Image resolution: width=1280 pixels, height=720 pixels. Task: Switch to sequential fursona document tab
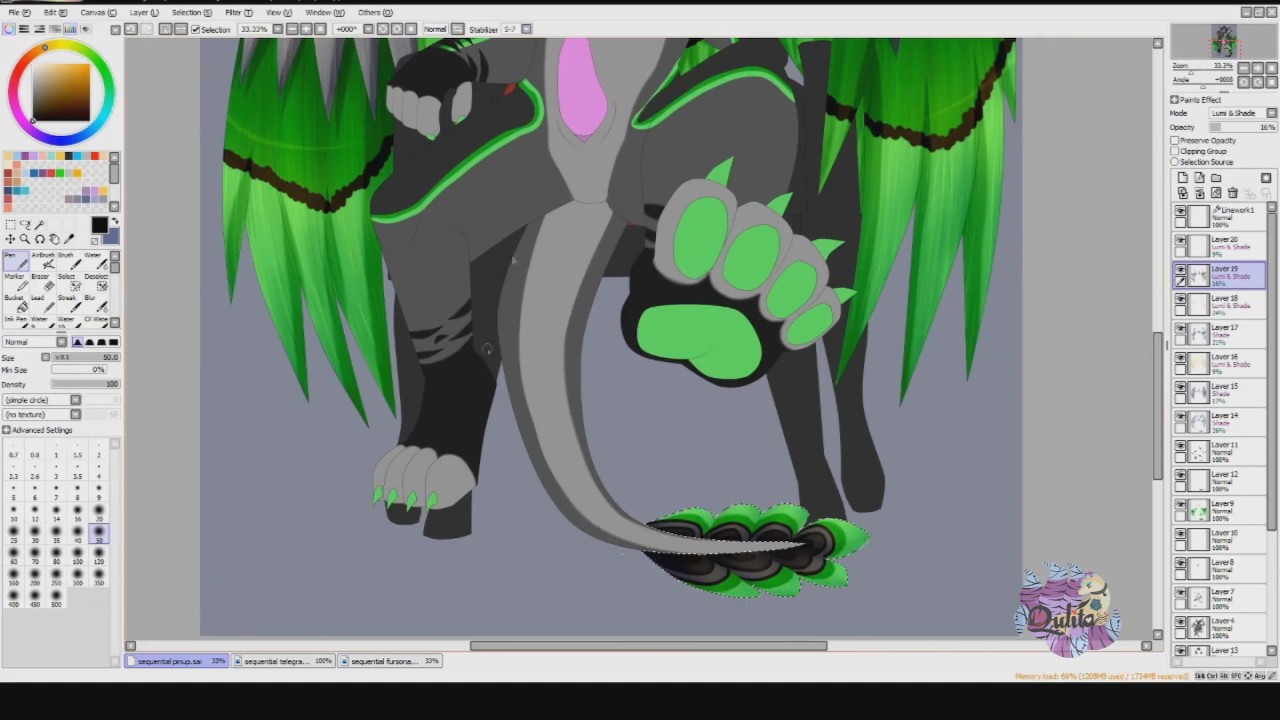tap(390, 661)
